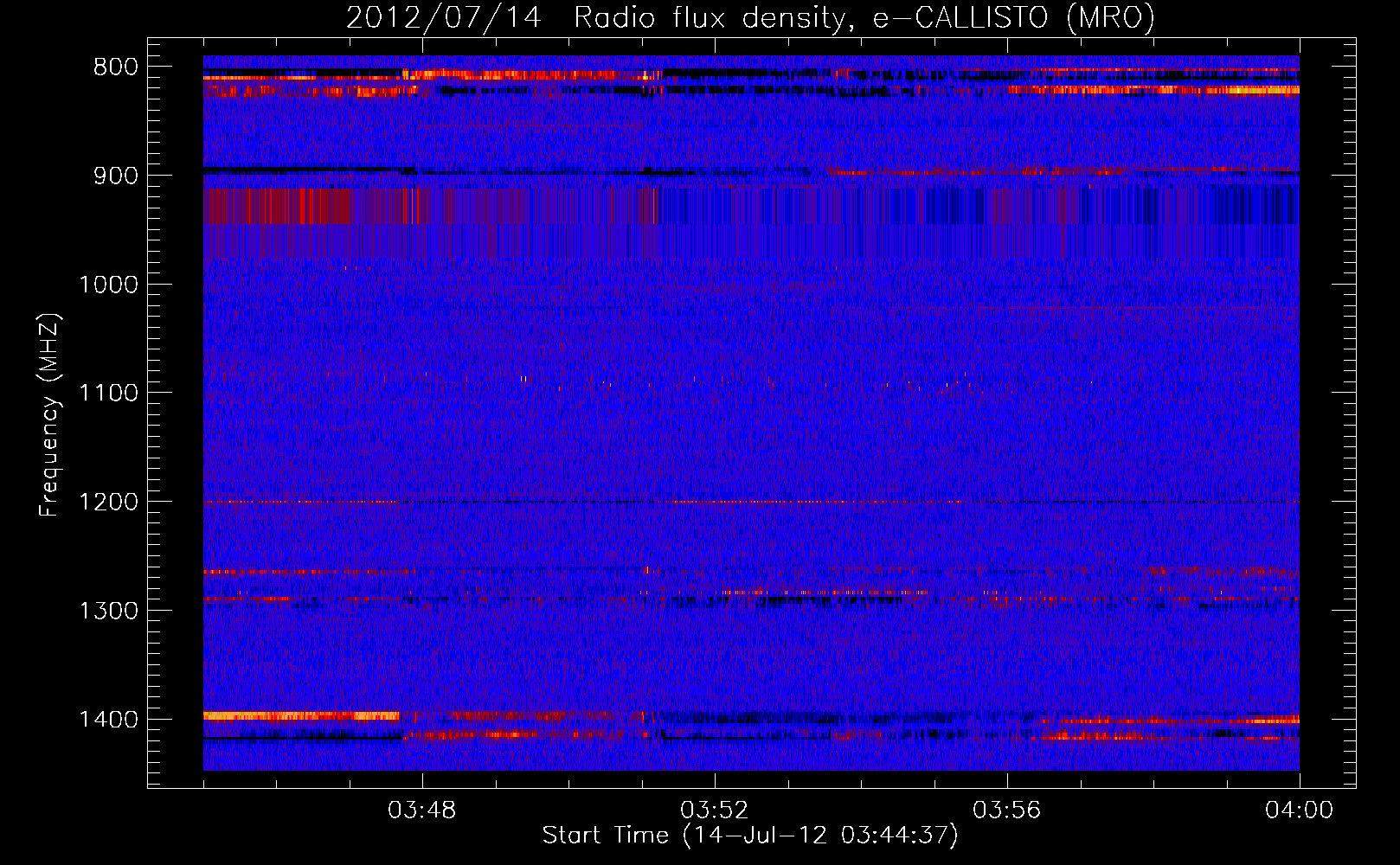Viewport: 1400px width, 865px height.
Task: Click the 1200 frequency tick label
Action: click(108, 503)
